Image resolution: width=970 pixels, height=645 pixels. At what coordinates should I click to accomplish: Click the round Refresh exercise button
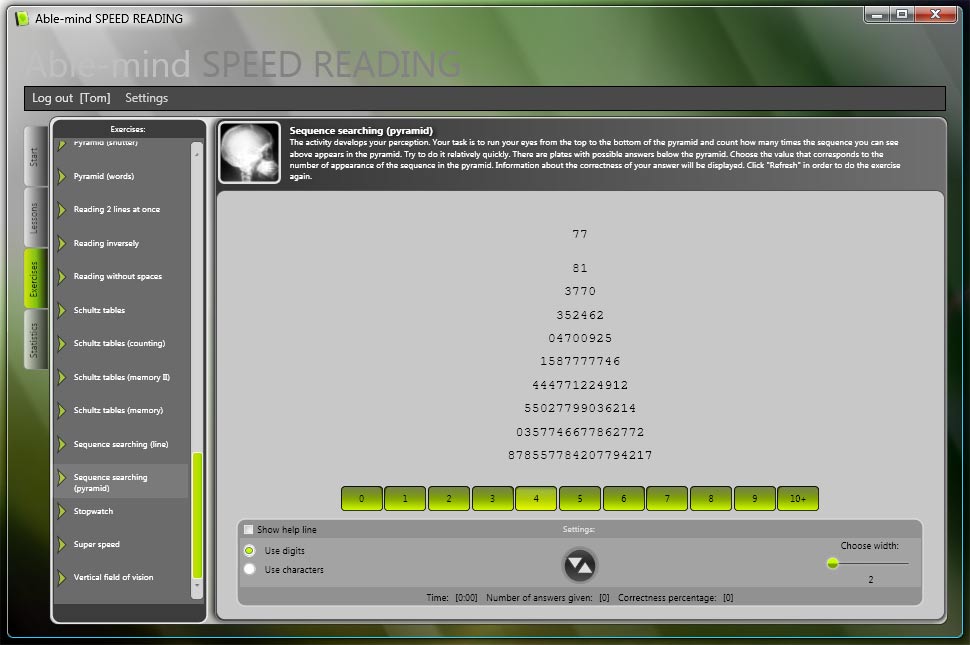(579, 565)
